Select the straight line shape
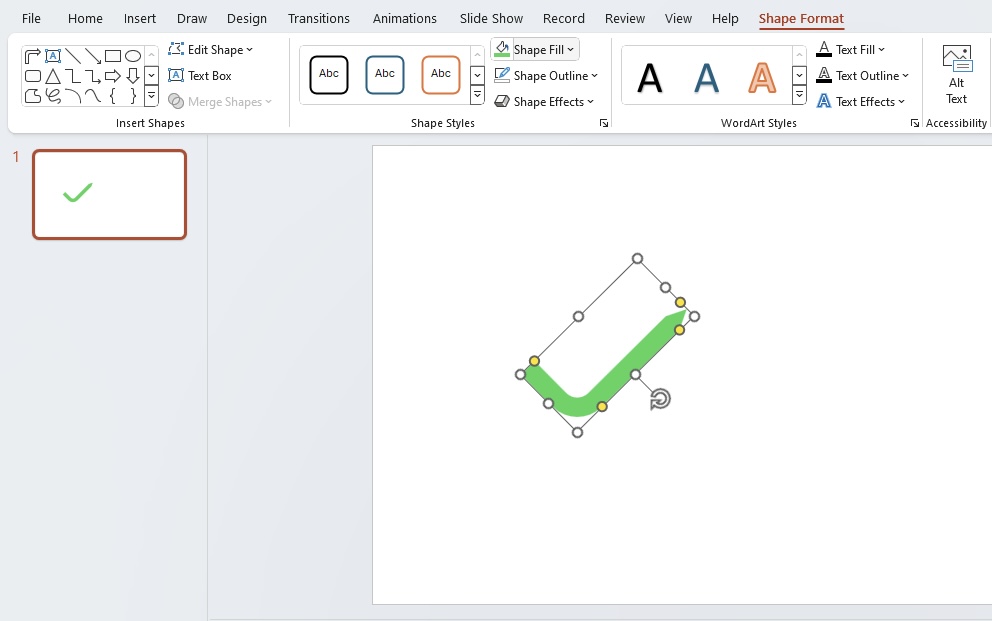The width and height of the screenshot is (992, 621). [x=73, y=56]
